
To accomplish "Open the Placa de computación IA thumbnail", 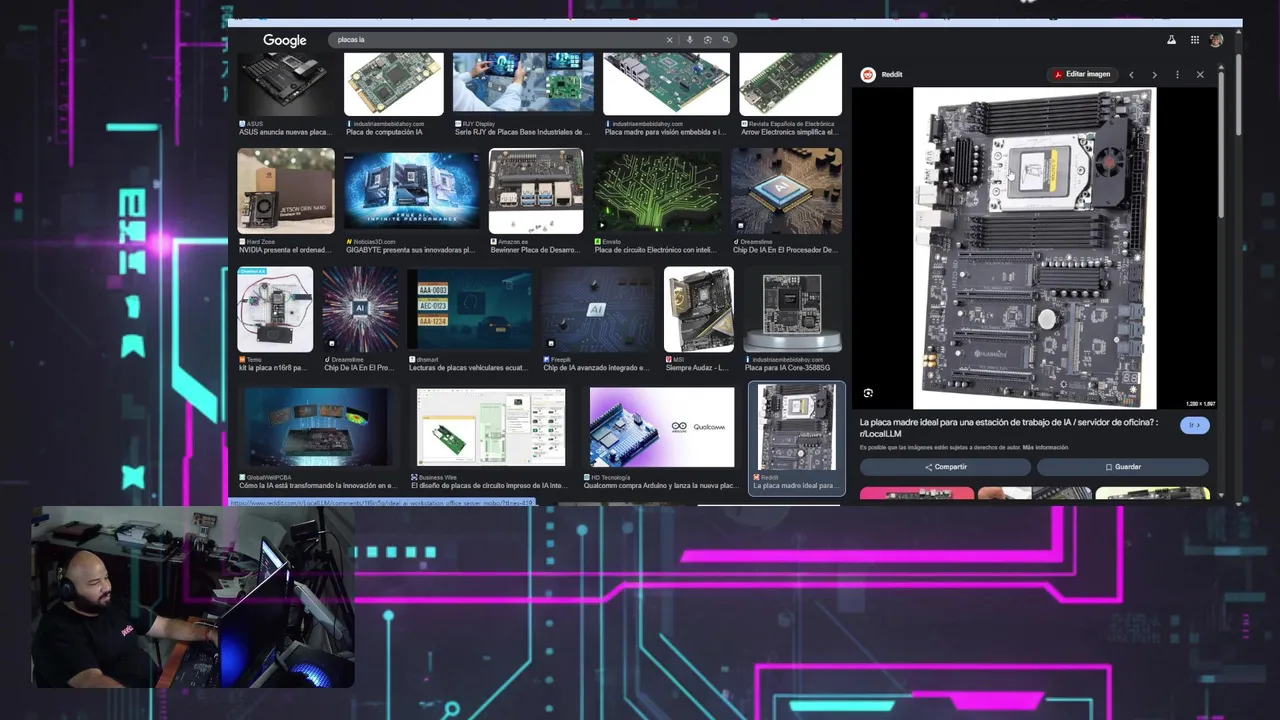I will [x=394, y=85].
